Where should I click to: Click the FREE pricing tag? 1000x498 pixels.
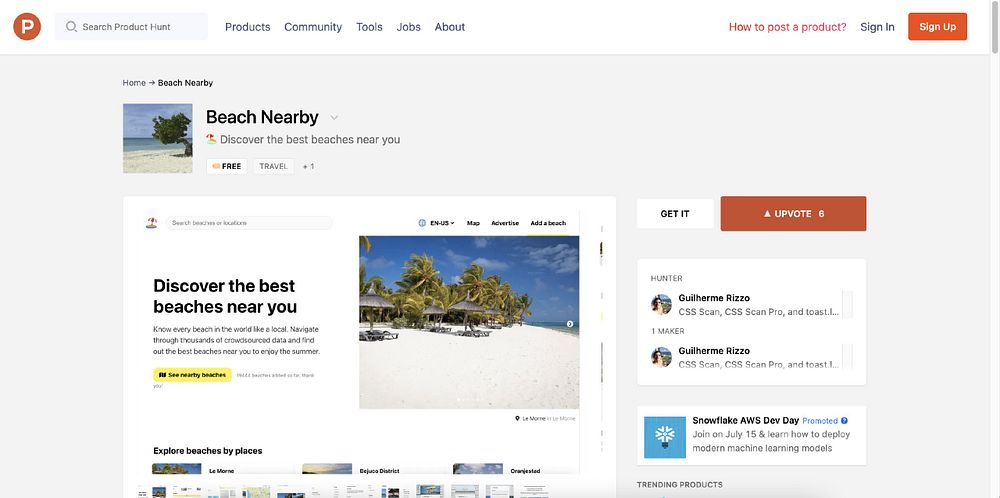[226, 166]
